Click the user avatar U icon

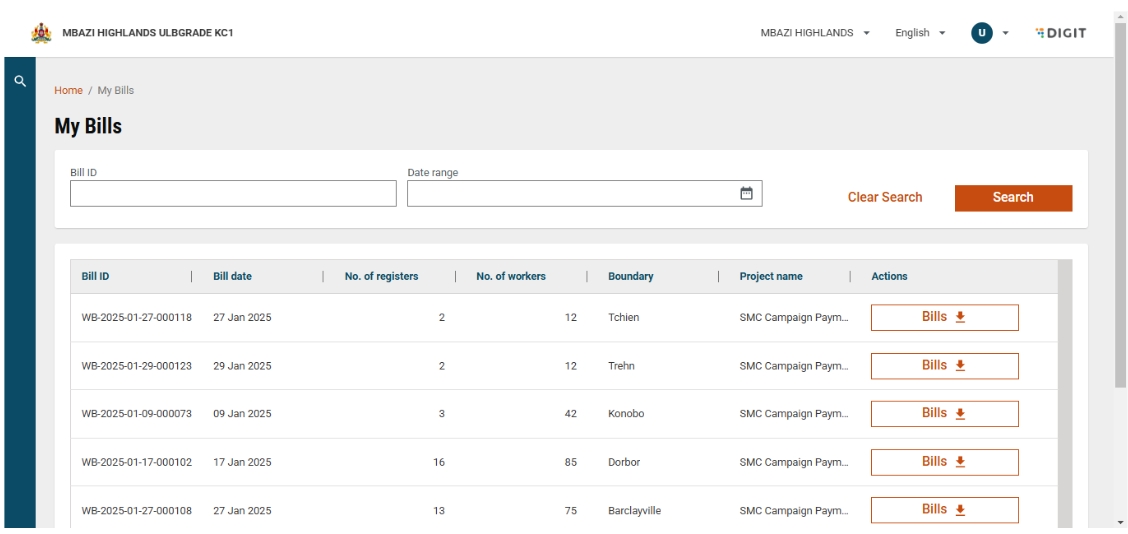(980, 31)
